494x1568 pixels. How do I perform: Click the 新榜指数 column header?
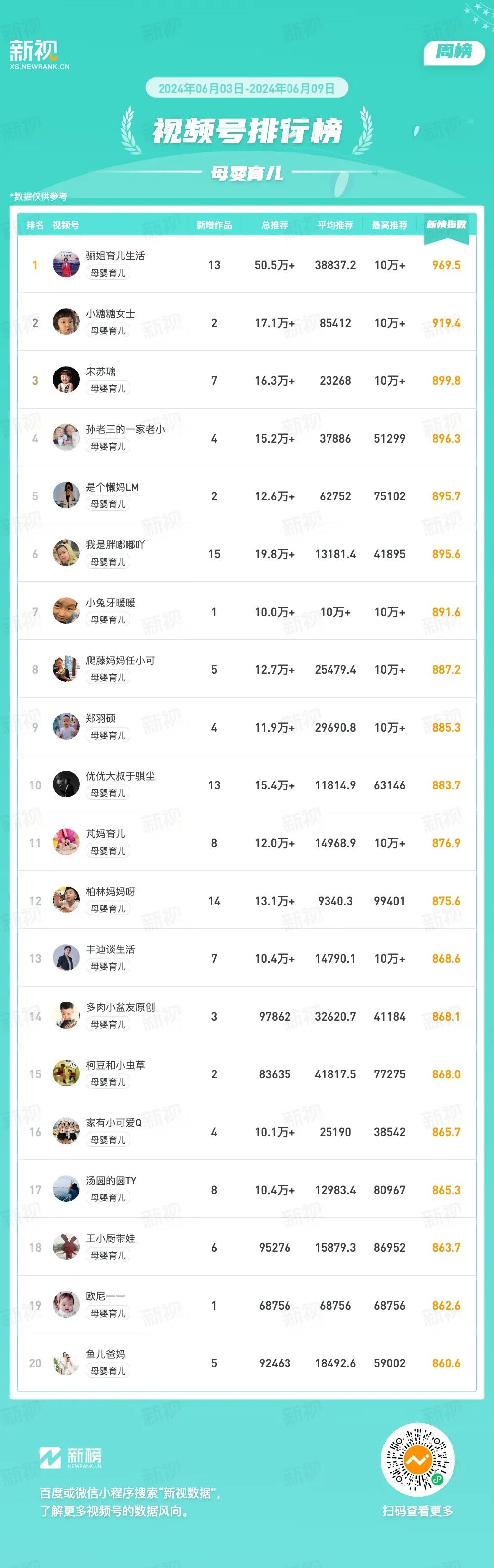pos(446,225)
